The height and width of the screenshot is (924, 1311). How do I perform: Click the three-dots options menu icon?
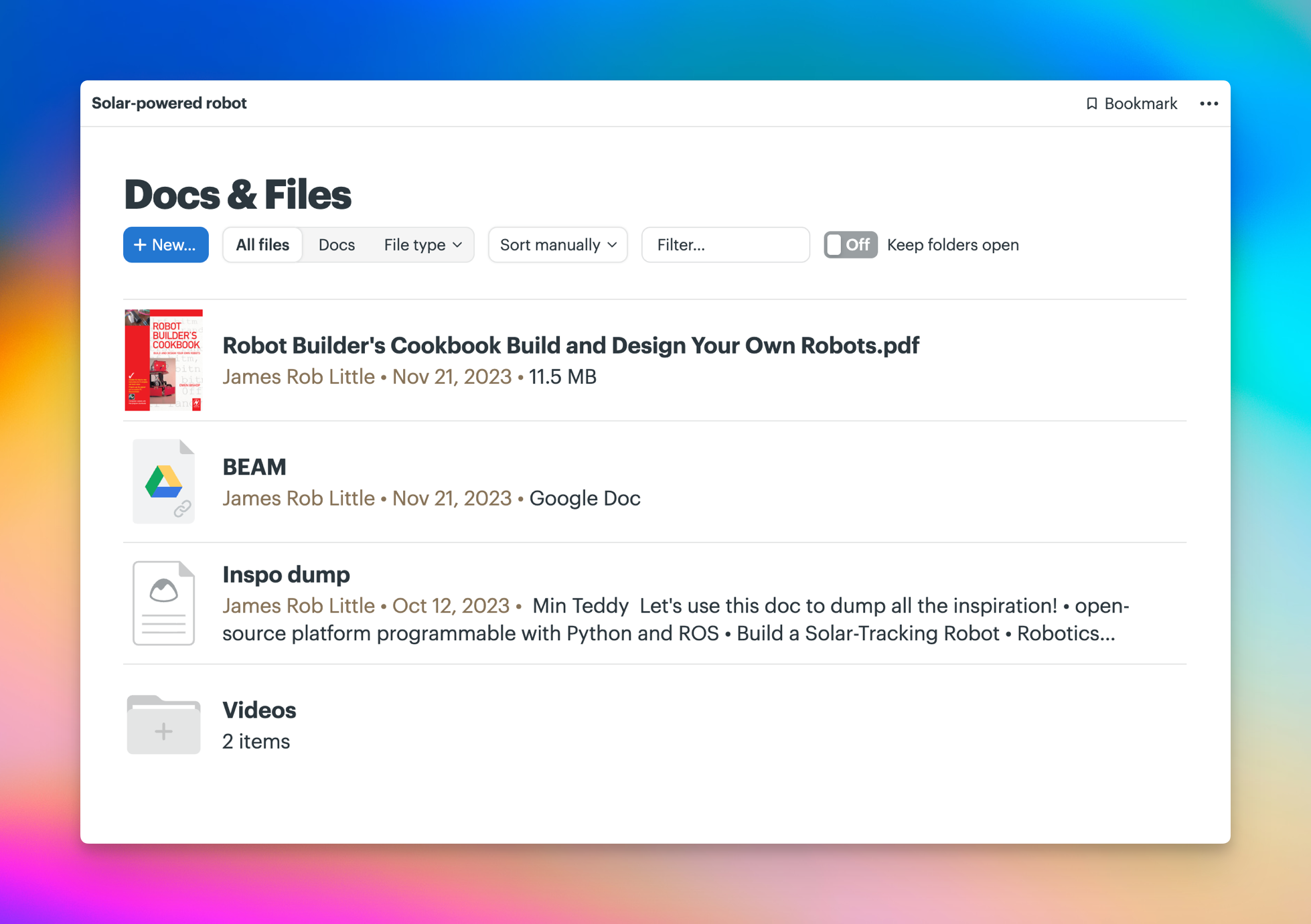(1209, 104)
